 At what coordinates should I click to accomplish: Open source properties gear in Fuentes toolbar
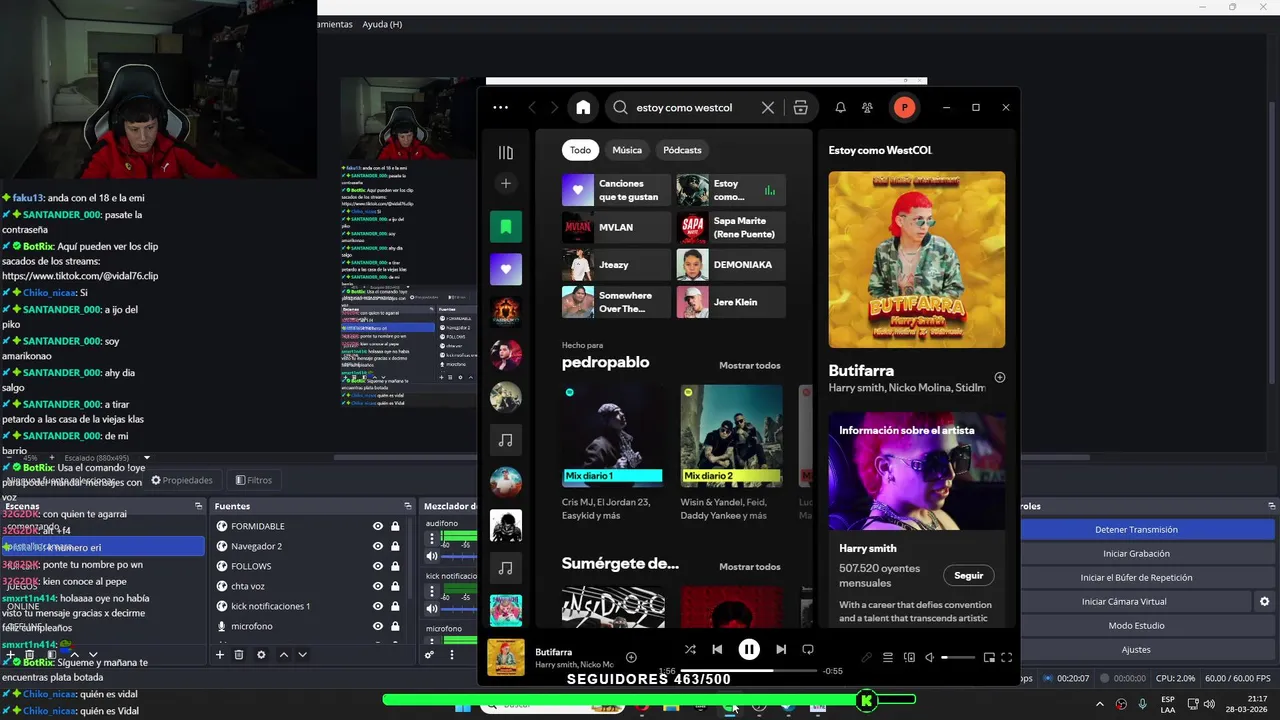click(x=261, y=655)
